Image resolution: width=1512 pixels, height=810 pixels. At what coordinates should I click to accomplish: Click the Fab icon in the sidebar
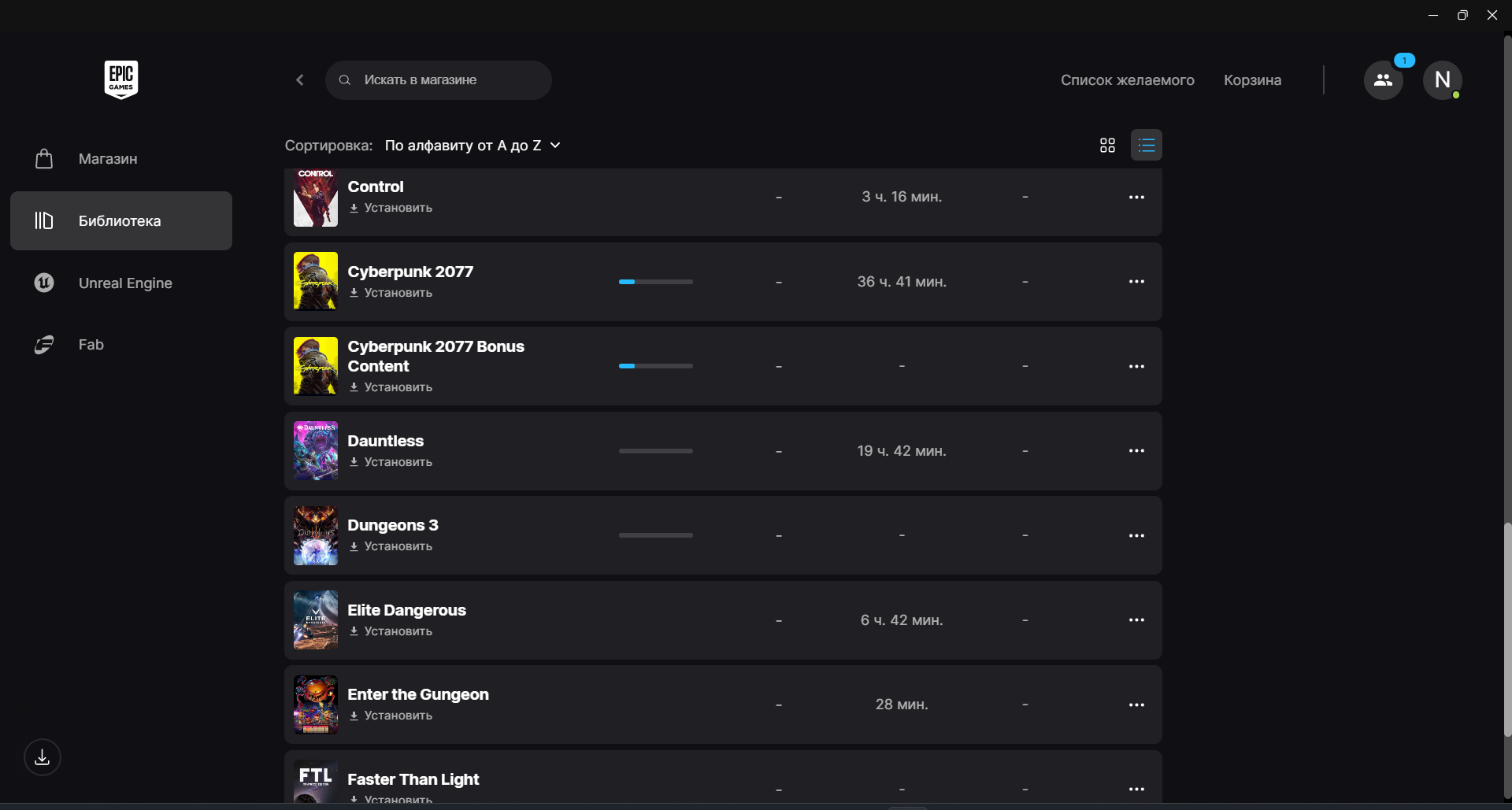pos(44,345)
